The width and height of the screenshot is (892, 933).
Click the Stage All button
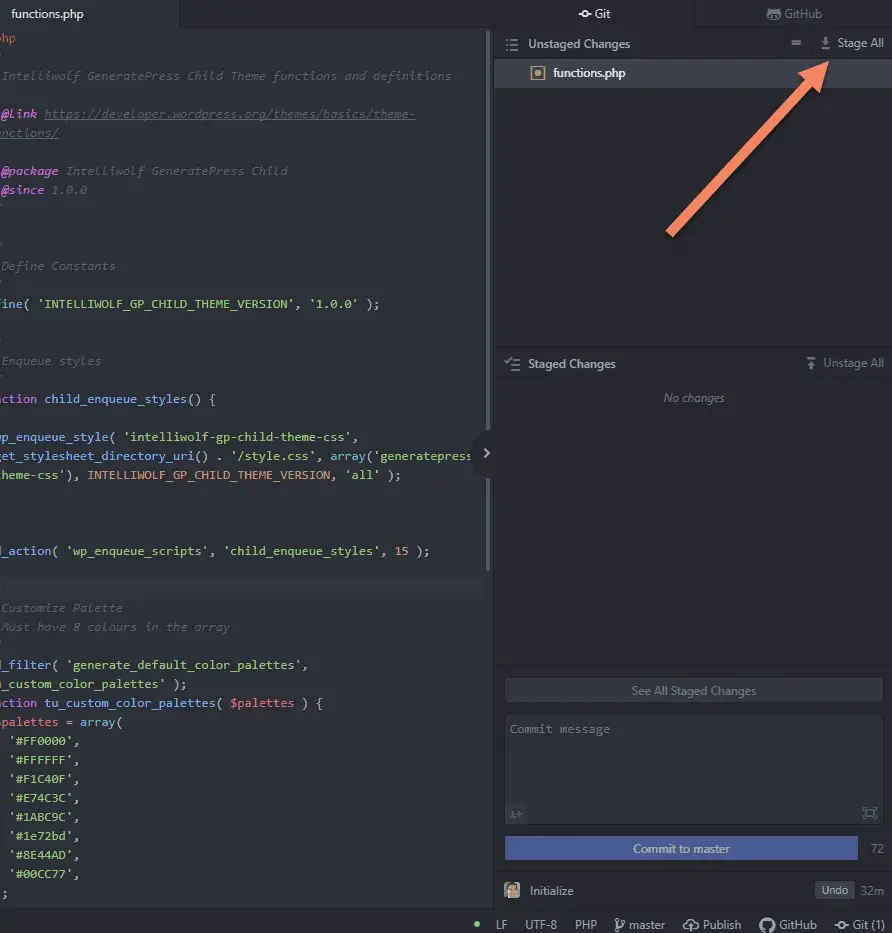[852, 43]
